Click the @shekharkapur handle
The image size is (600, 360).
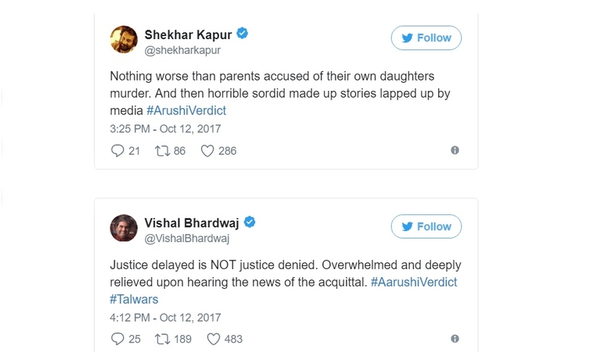click(183, 50)
